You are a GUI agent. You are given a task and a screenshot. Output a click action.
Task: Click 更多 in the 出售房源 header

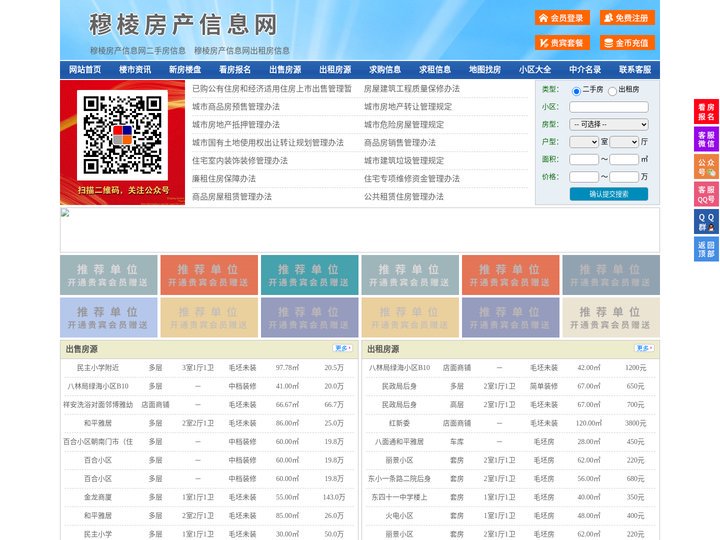click(343, 349)
